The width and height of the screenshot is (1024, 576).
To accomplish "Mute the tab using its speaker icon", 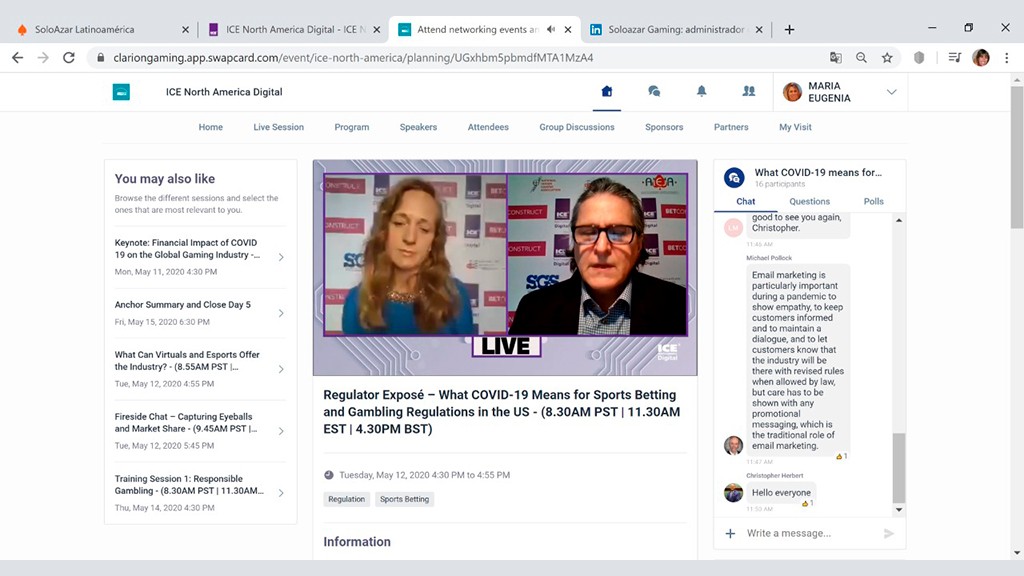I will (551, 29).
